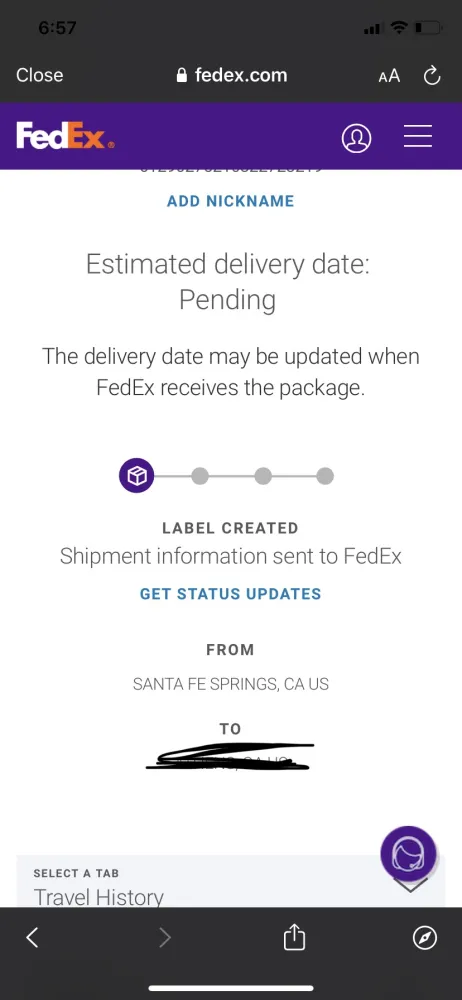Viewport: 462px width, 1000px height.
Task: Tap the fedex.com address bar
Action: pos(231,75)
